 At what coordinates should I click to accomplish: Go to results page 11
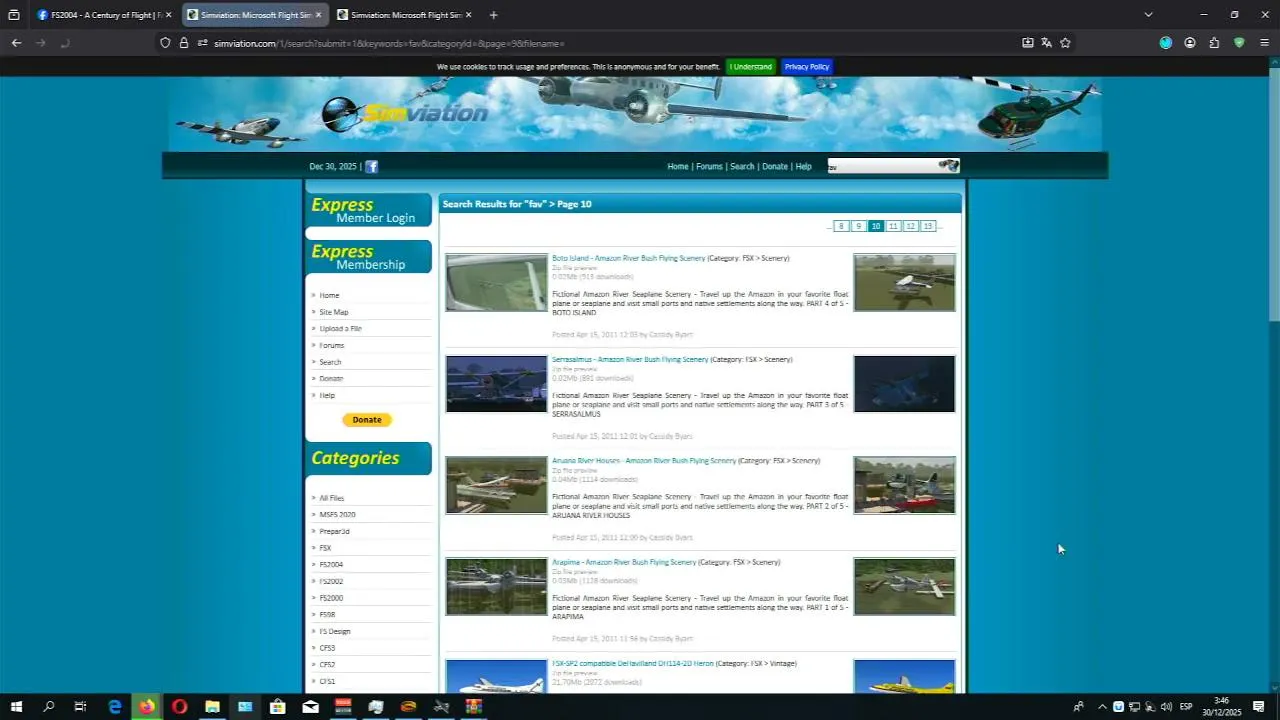click(x=893, y=227)
